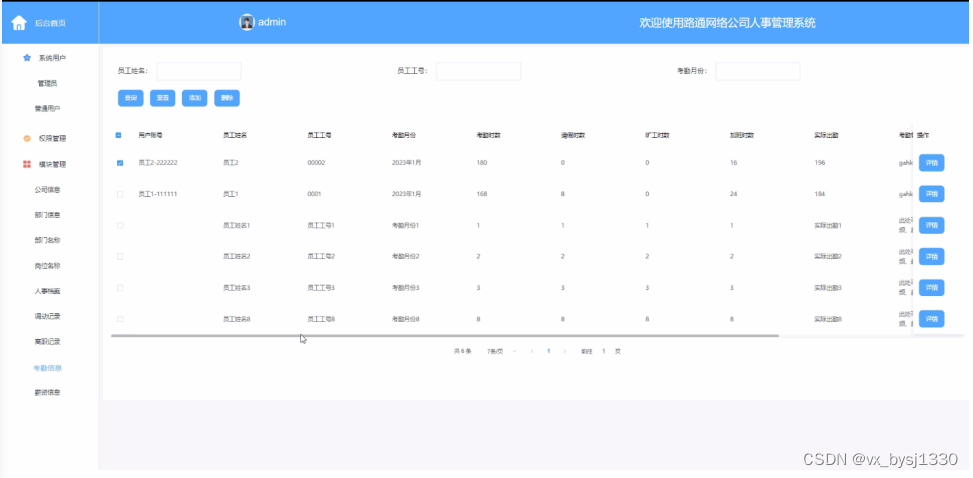973x478 pixels.
Task: Check the checkbox for row 员工姓名8
Action: (x=120, y=319)
